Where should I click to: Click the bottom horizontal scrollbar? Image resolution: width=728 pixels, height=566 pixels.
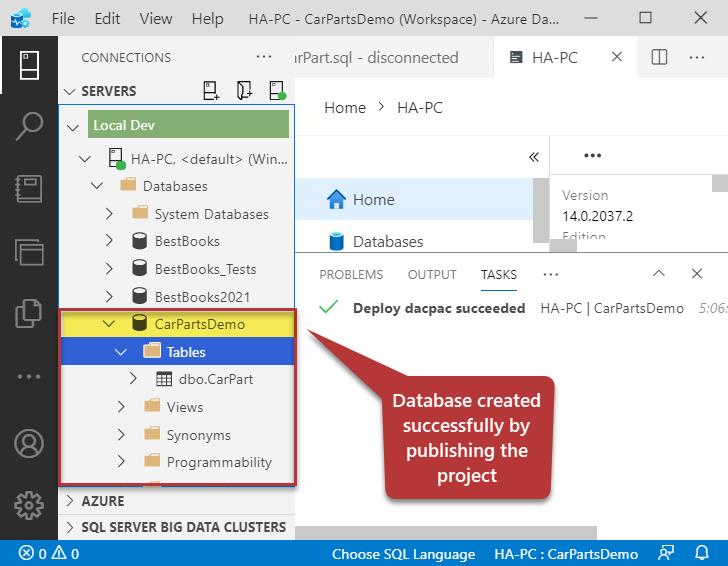446,533
